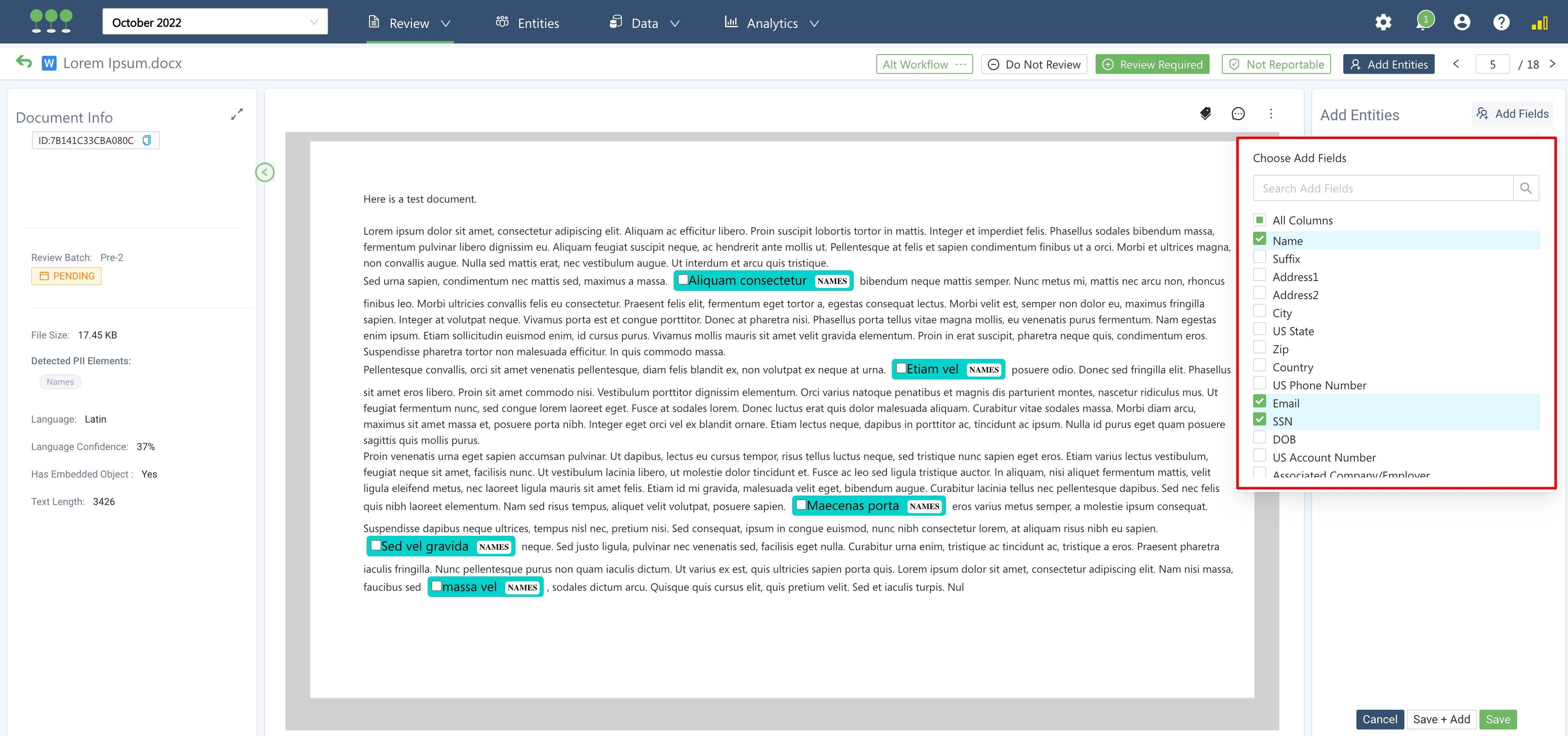Viewport: 1568px width, 736px height.
Task: Open the Review menu
Action: coord(410,23)
